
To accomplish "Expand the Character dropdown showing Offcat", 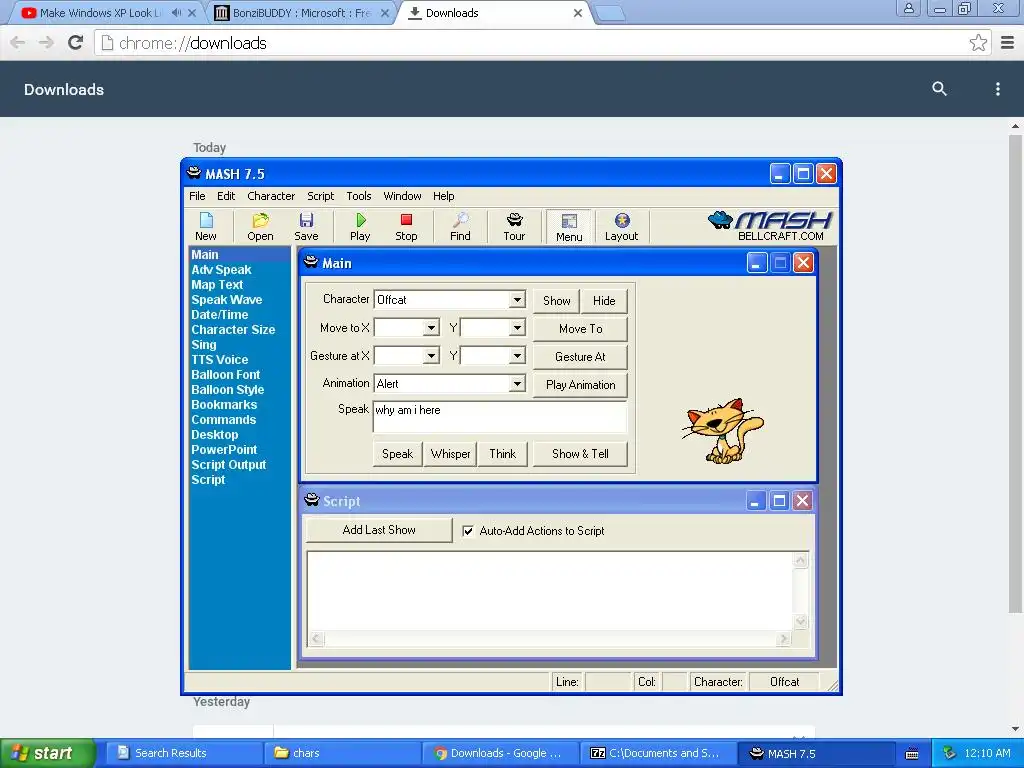I will (x=517, y=300).
